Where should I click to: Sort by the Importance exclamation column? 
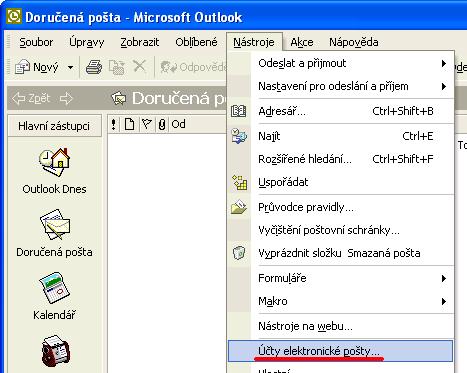(x=114, y=125)
